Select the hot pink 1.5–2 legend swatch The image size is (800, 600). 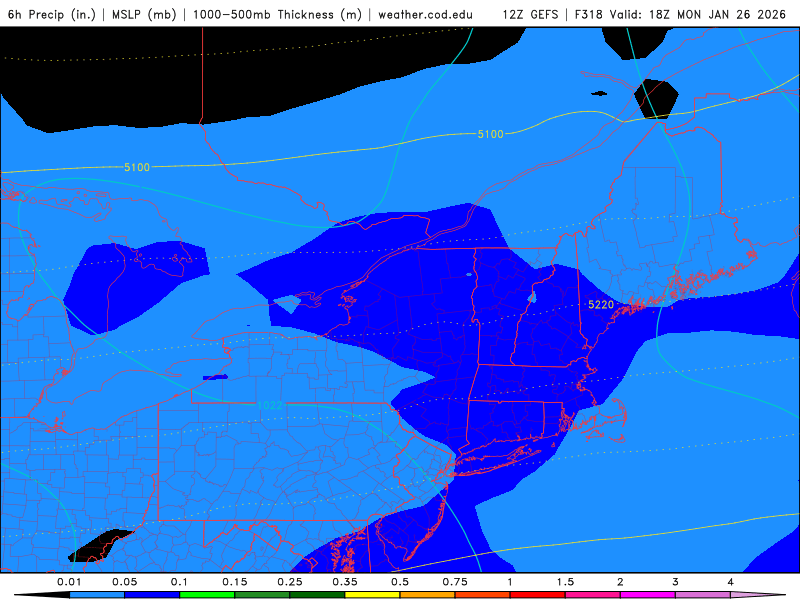(x=593, y=595)
